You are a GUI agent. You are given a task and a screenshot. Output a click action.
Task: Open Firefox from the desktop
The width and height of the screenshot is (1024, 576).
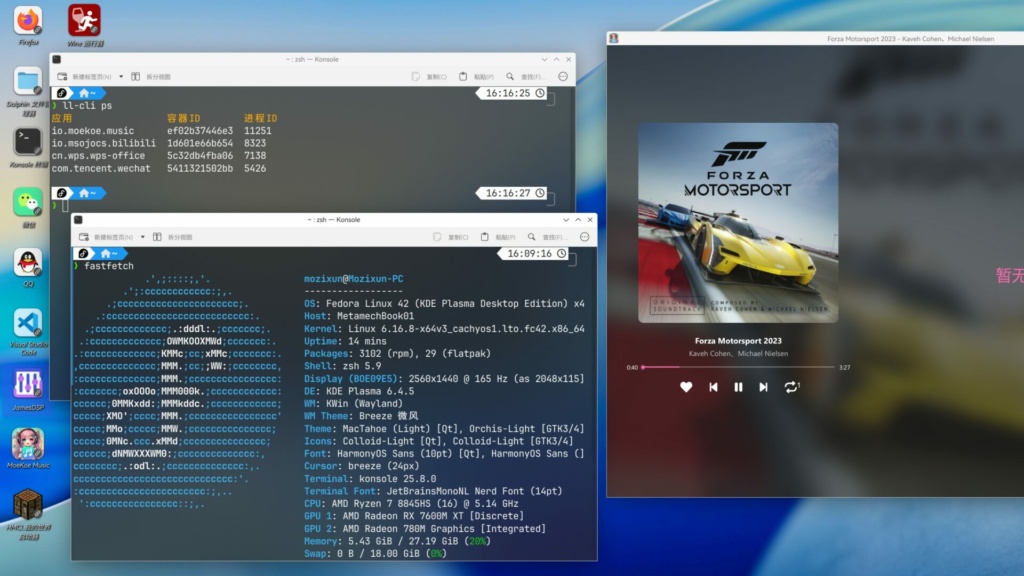[x=28, y=20]
